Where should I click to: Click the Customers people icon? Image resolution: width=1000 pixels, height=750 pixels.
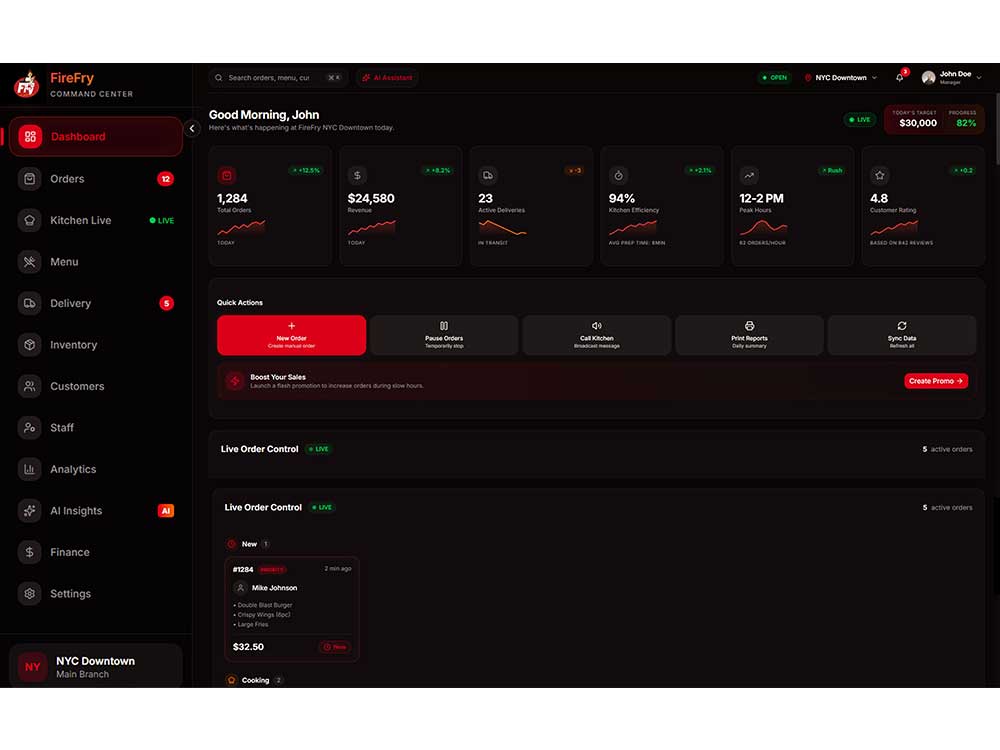pos(29,386)
